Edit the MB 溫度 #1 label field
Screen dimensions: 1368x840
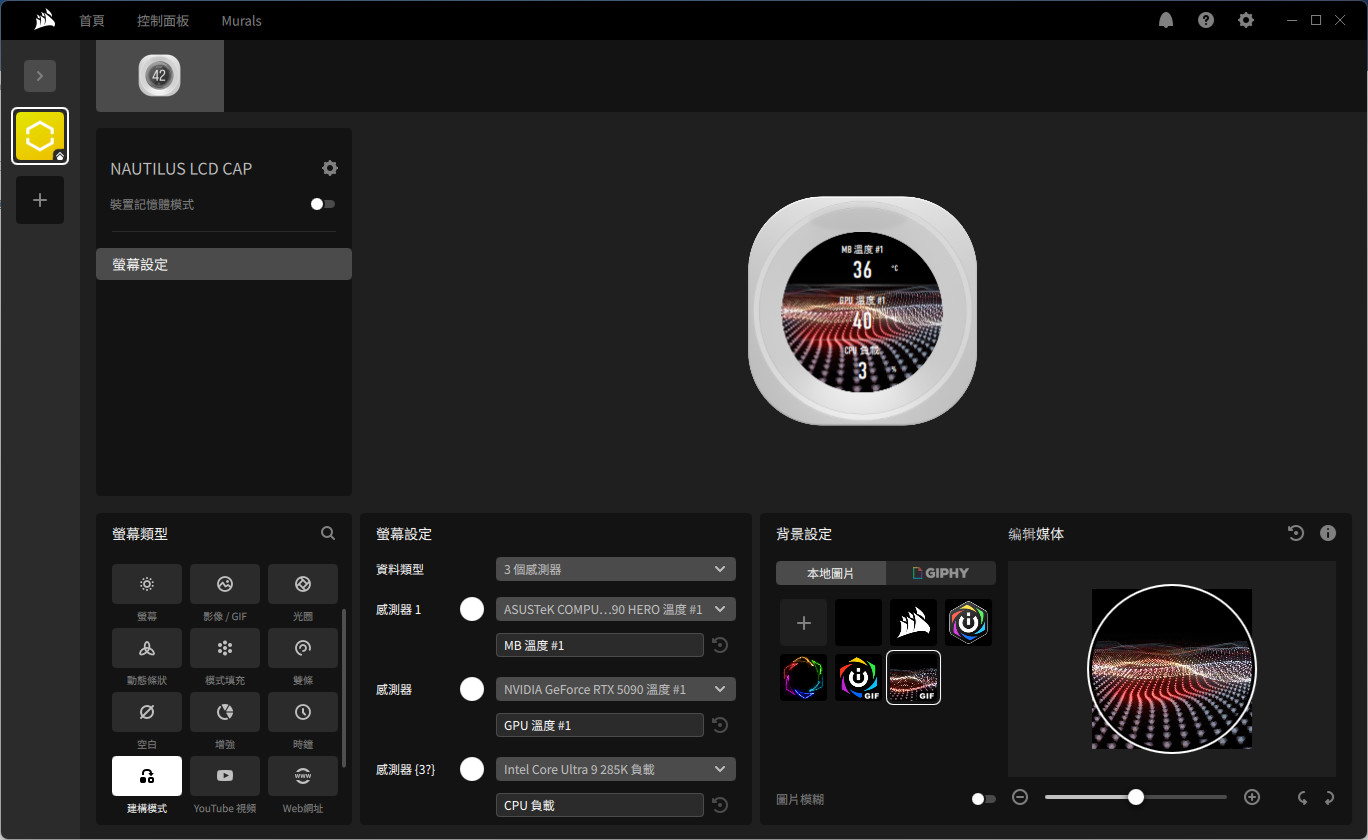600,645
